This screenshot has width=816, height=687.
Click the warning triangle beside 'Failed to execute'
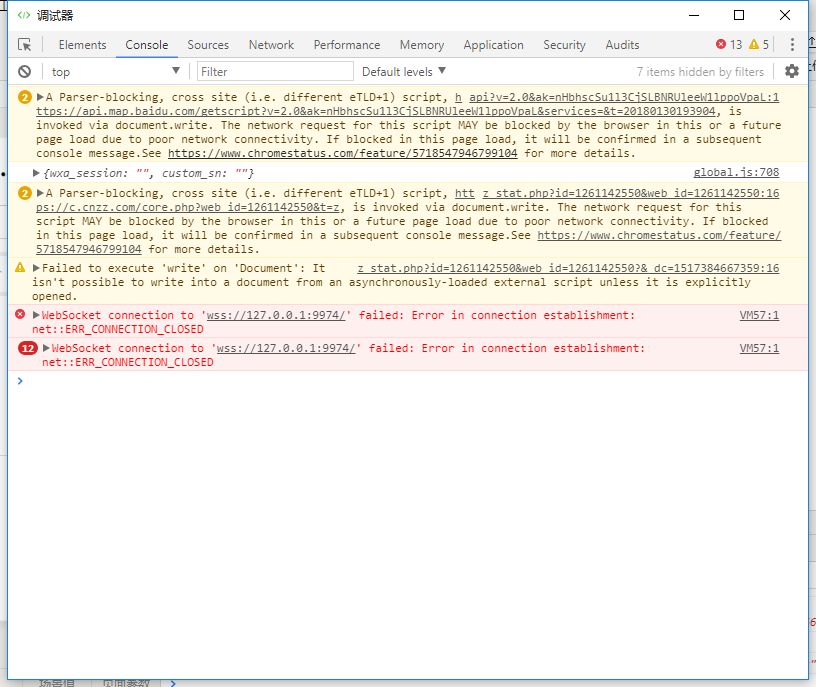pos(20,268)
